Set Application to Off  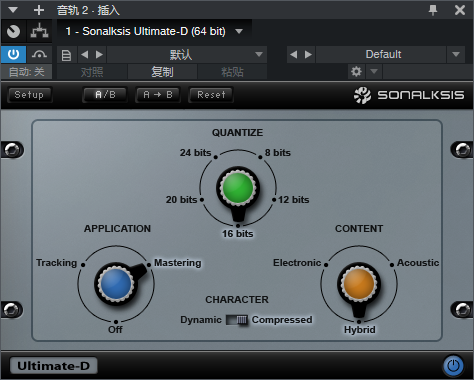(115, 330)
